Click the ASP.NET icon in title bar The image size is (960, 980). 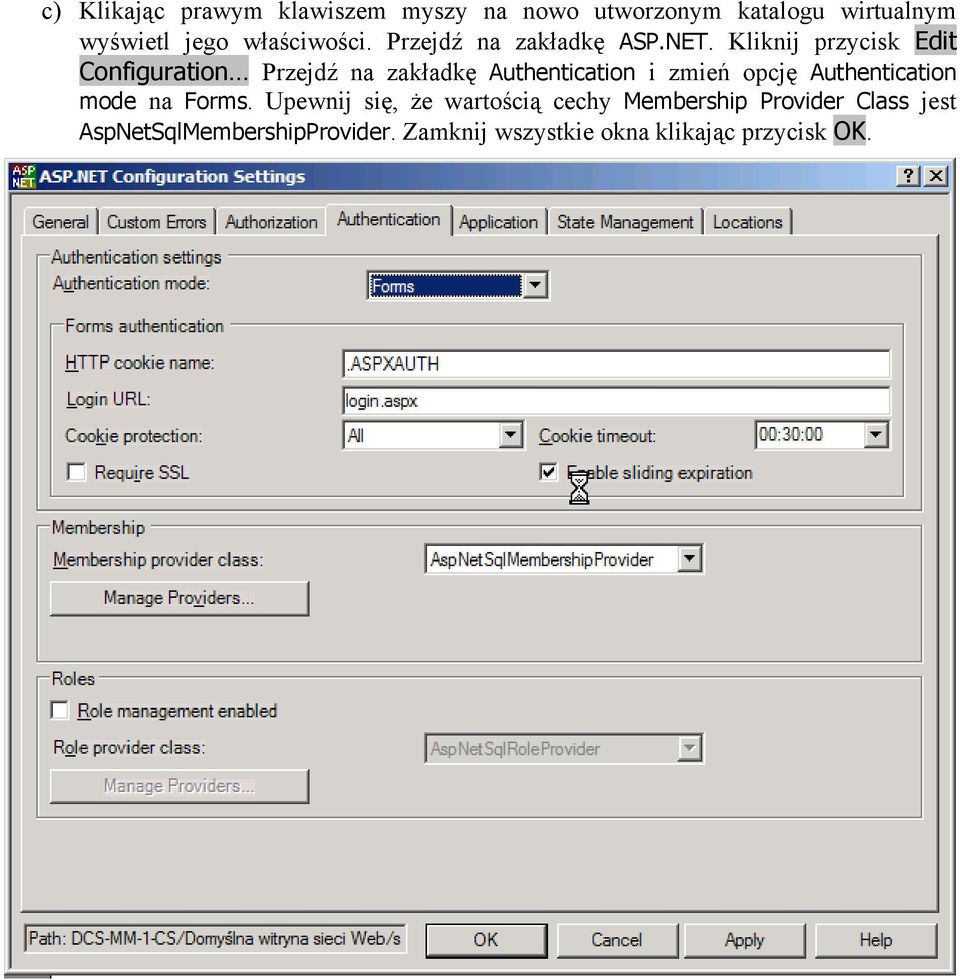[23, 177]
